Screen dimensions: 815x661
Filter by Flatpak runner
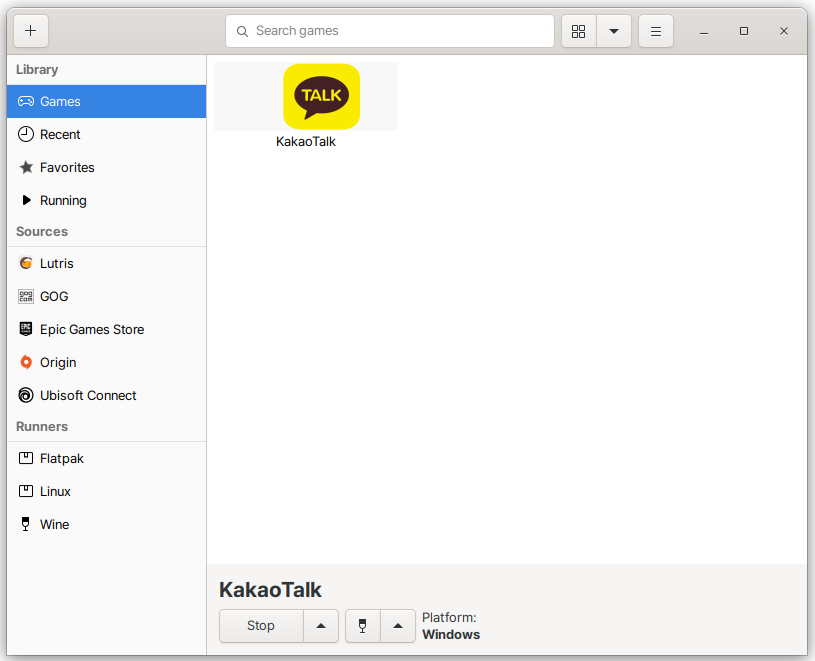tap(106, 458)
